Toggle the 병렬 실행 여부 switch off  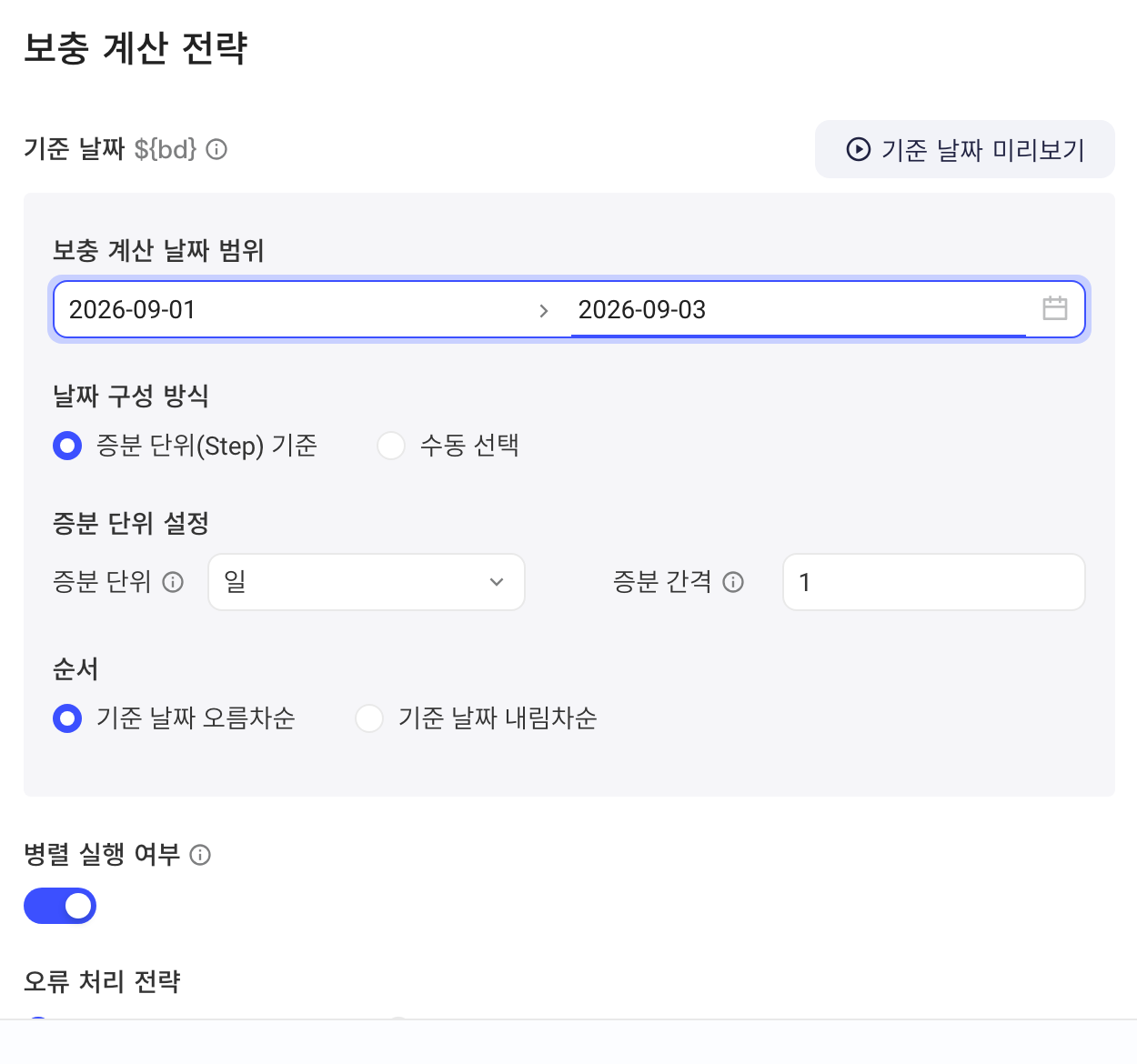pos(60,906)
